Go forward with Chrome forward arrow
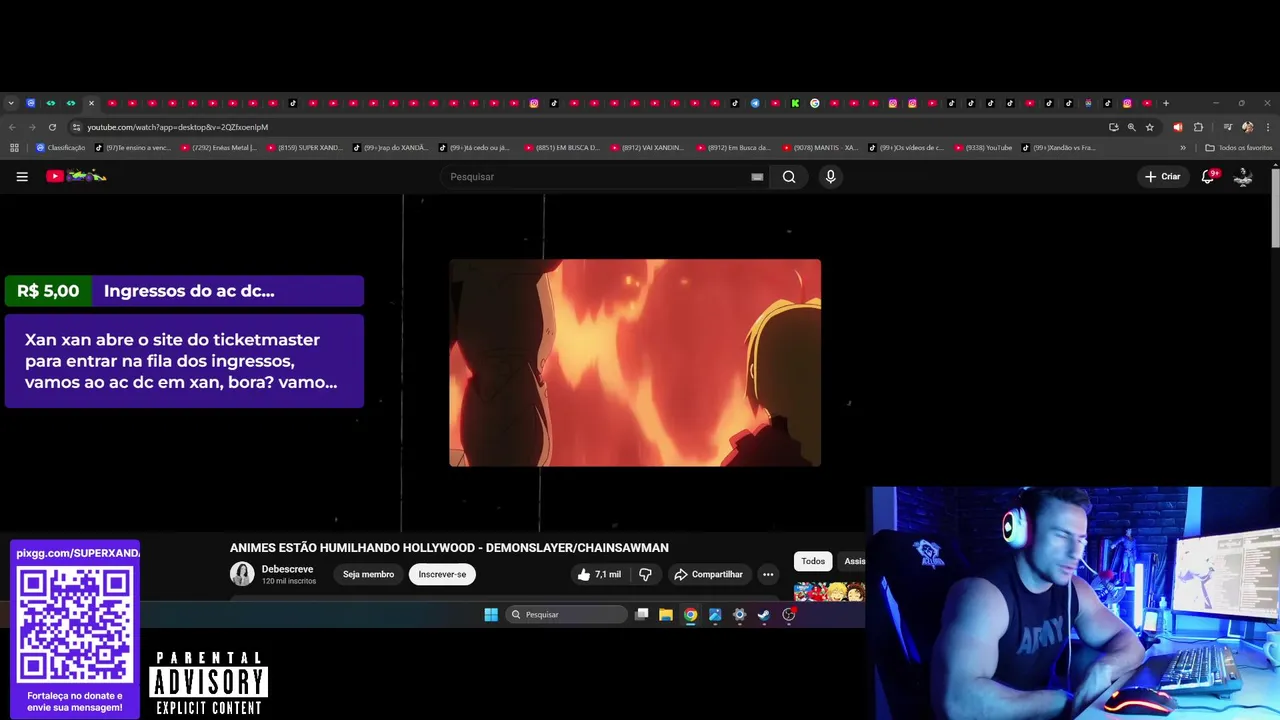Viewport: 1280px width, 720px height. pyautogui.click(x=32, y=127)
